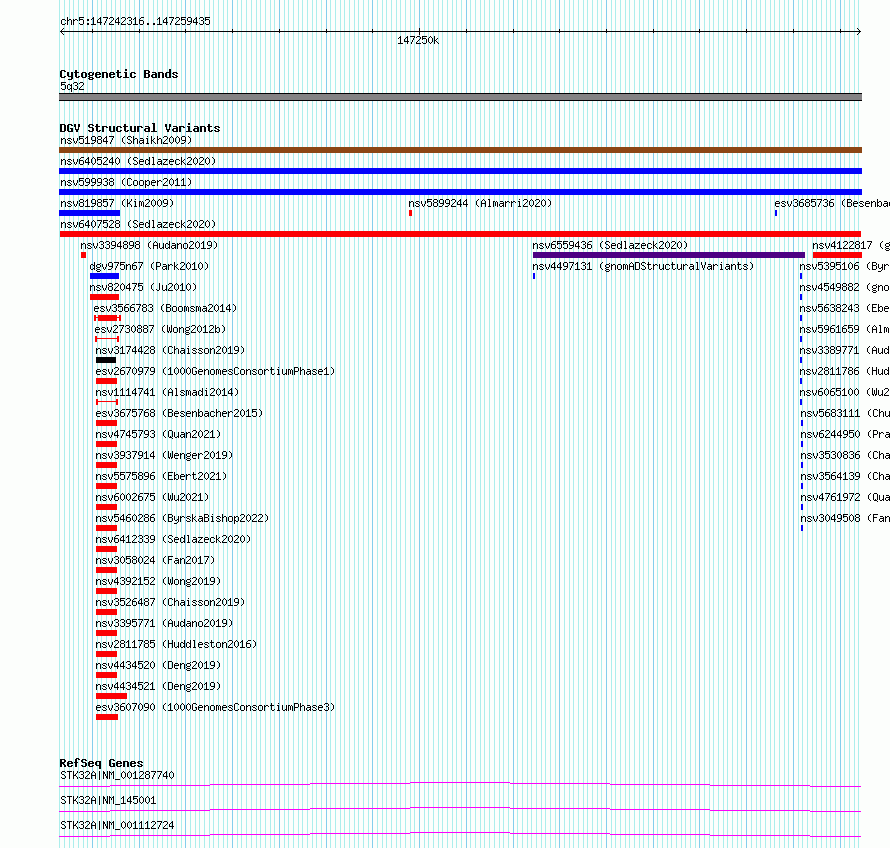
Task: Click STK32A|NM_001287740 transcript label
Action: click(117, 775)
